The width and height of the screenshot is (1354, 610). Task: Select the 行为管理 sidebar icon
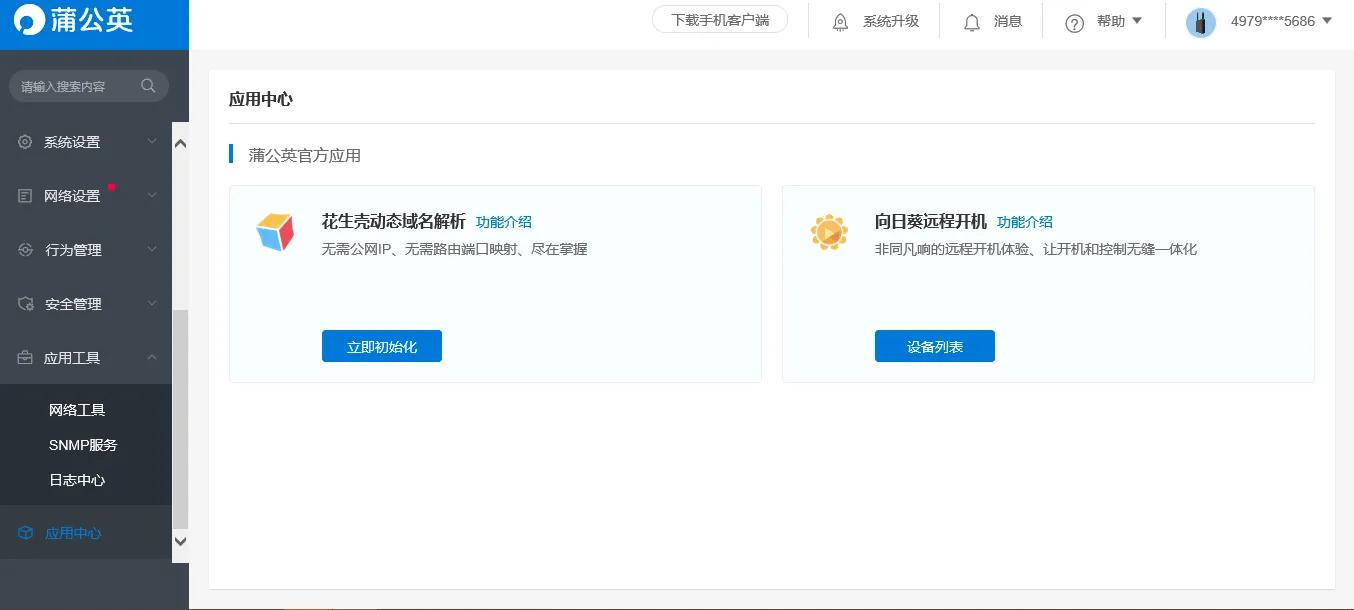pos(24,249)
